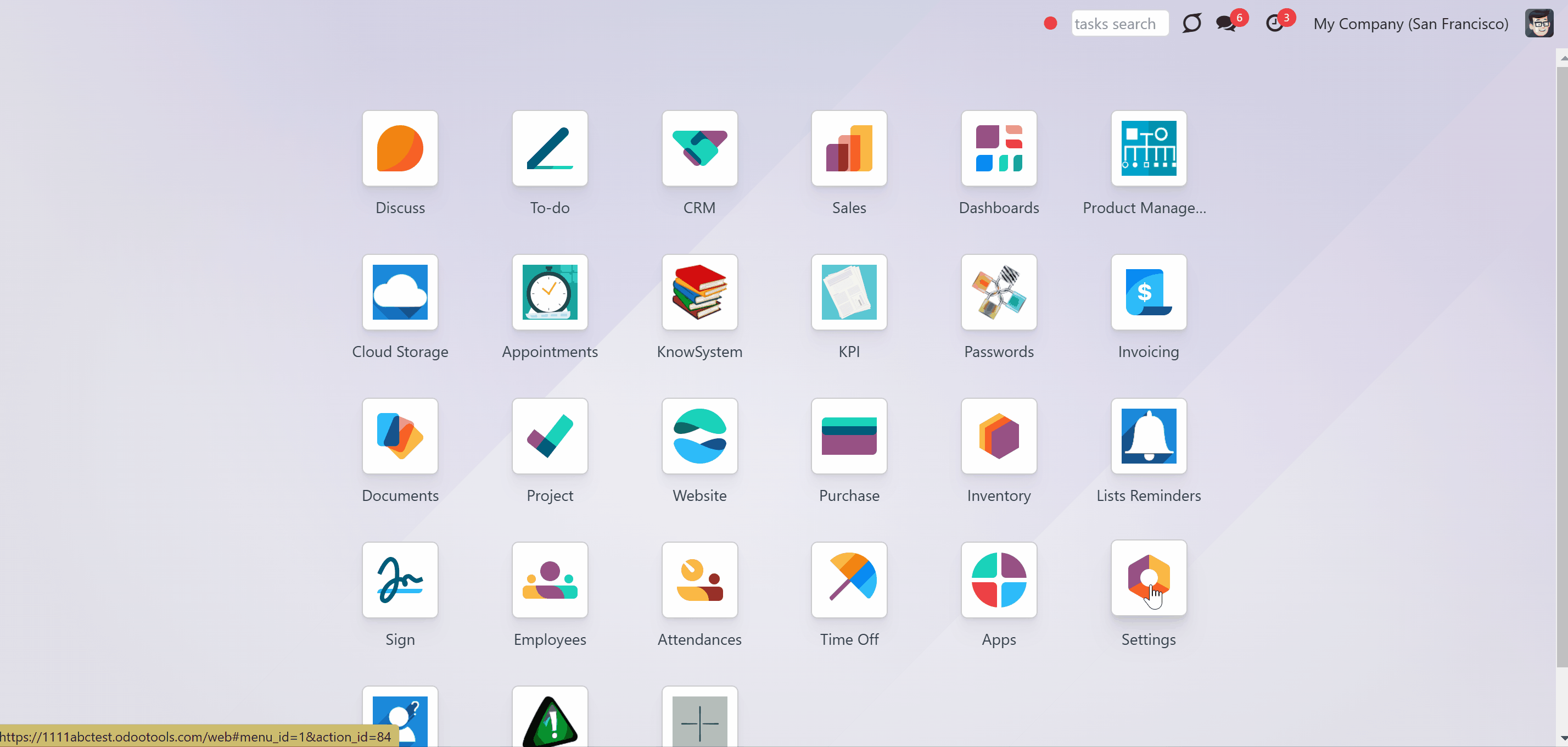This screenshot has width=1568, height=747.
Task: Click the scrollbar down arrow
Action: [x=1563, y=738]
